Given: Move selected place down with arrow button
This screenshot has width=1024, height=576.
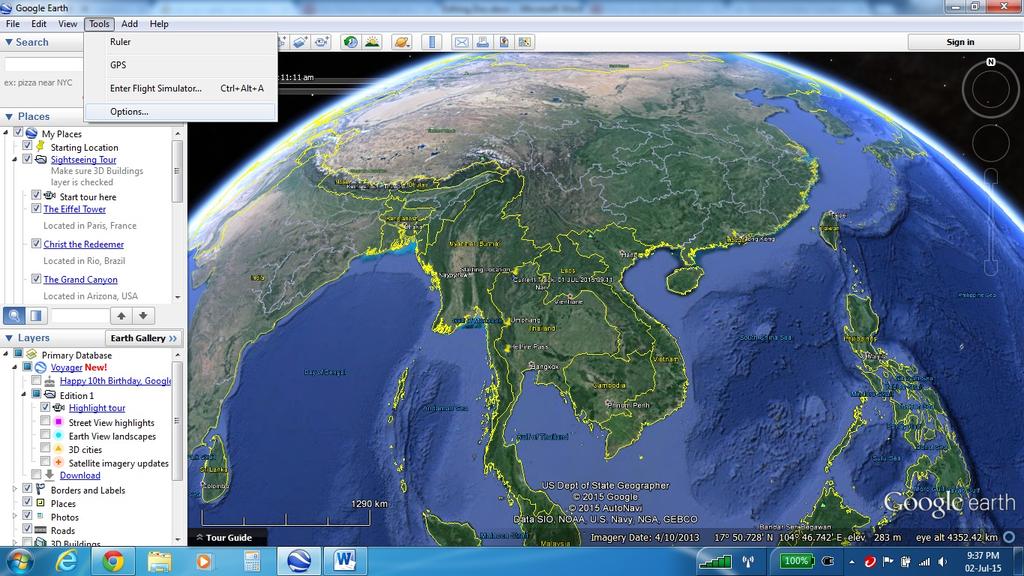Looking at the screenshot, I should [143, 316].
